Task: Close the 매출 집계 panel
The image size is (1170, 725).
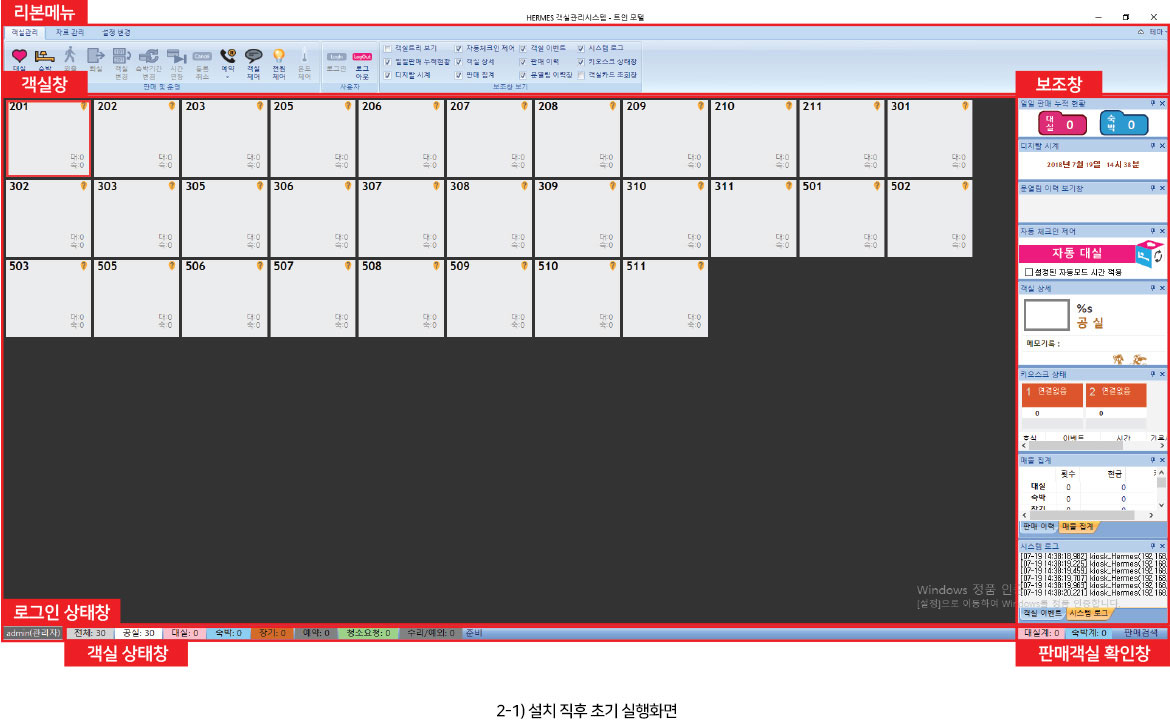Action: [1162, 460]
